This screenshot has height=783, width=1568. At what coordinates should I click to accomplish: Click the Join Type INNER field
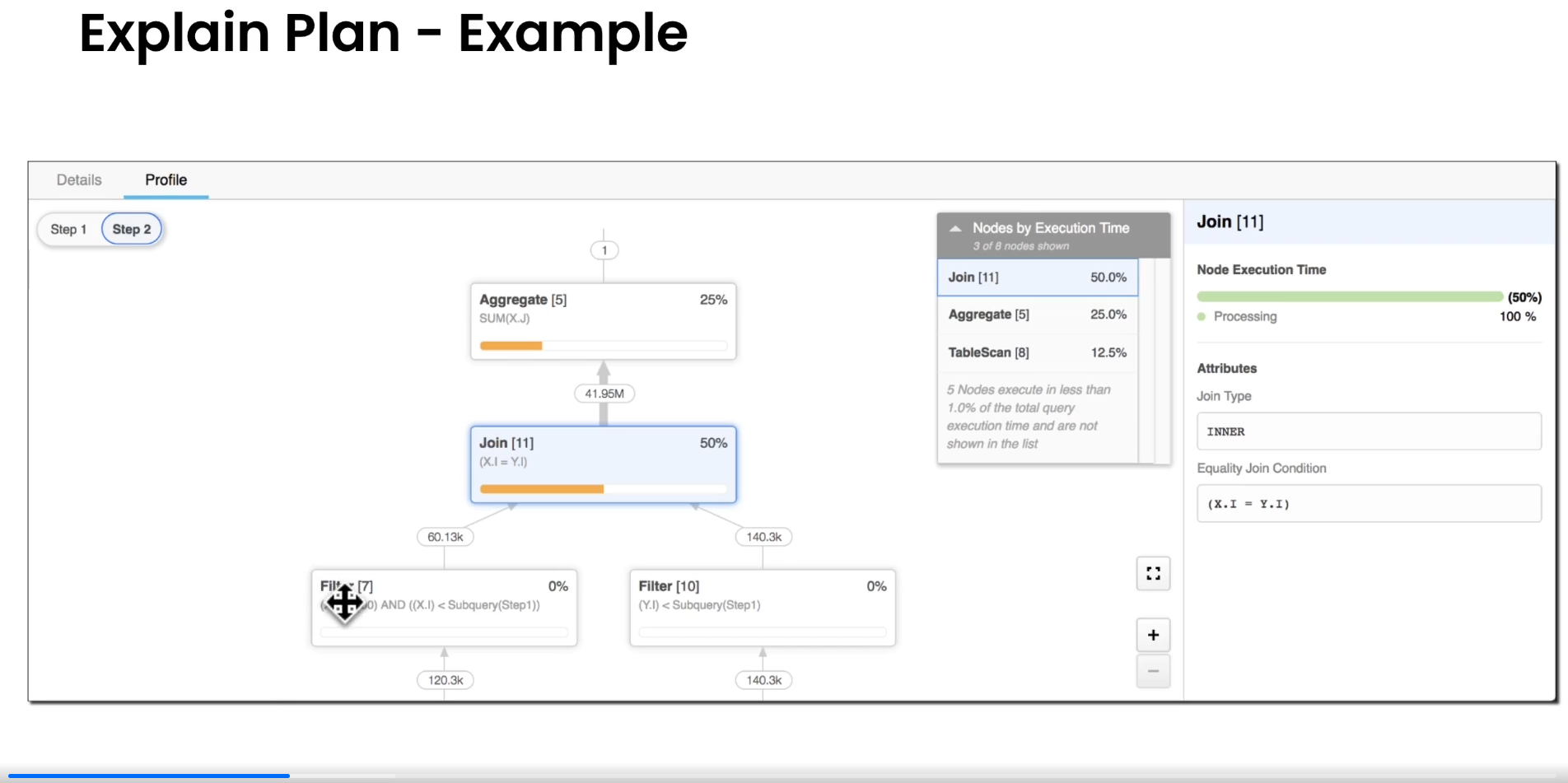click(x=1368, y=431)
